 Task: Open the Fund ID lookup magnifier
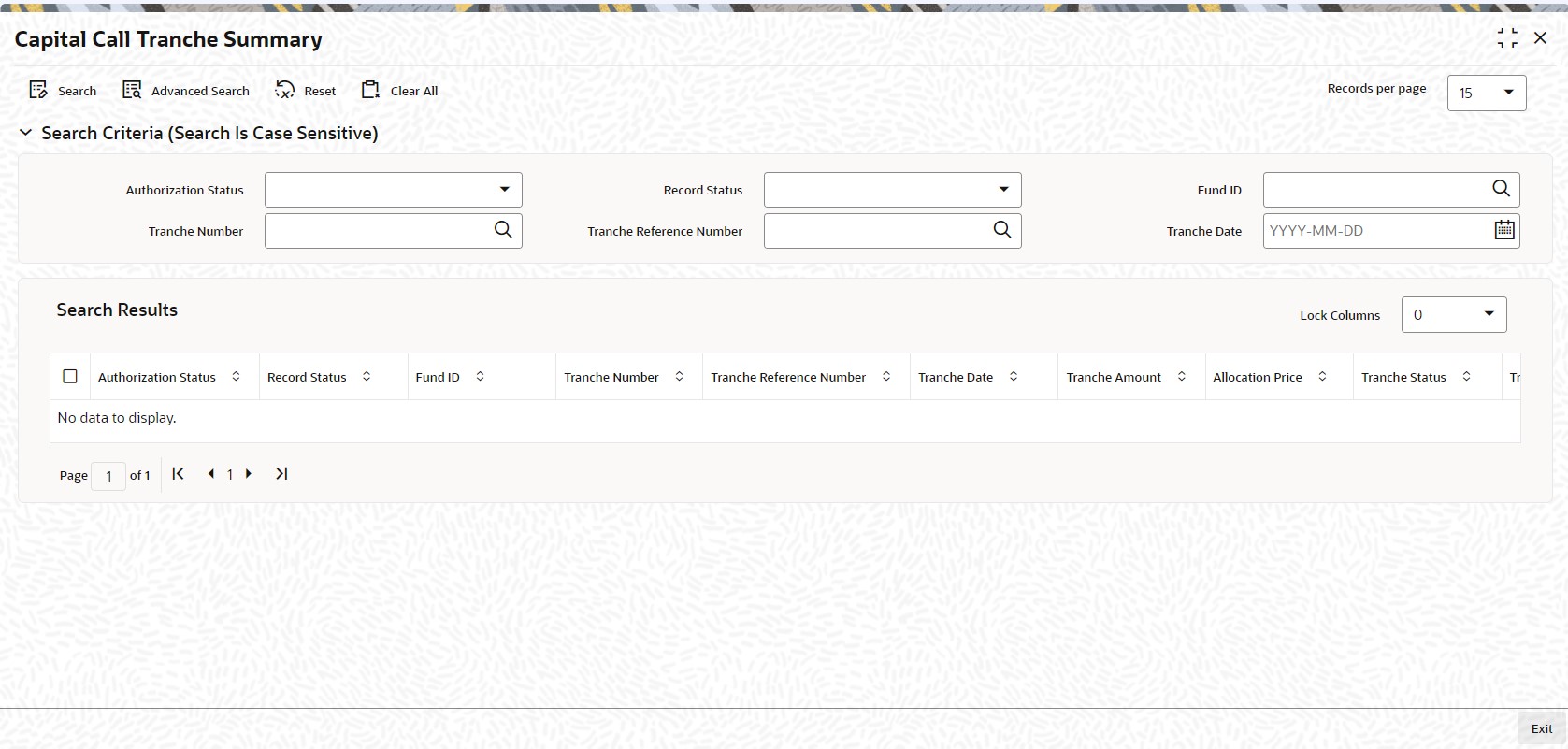click(1501, 189)
